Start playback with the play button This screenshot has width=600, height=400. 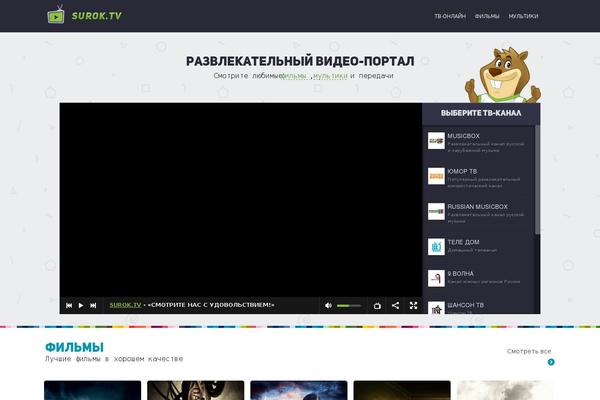click(81, 305)
